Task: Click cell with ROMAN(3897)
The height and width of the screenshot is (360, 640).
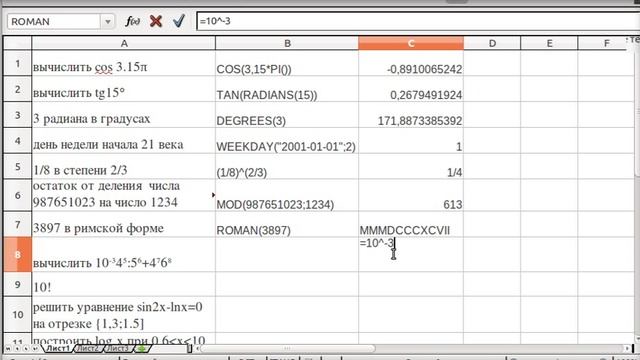Action: point(287,224)
